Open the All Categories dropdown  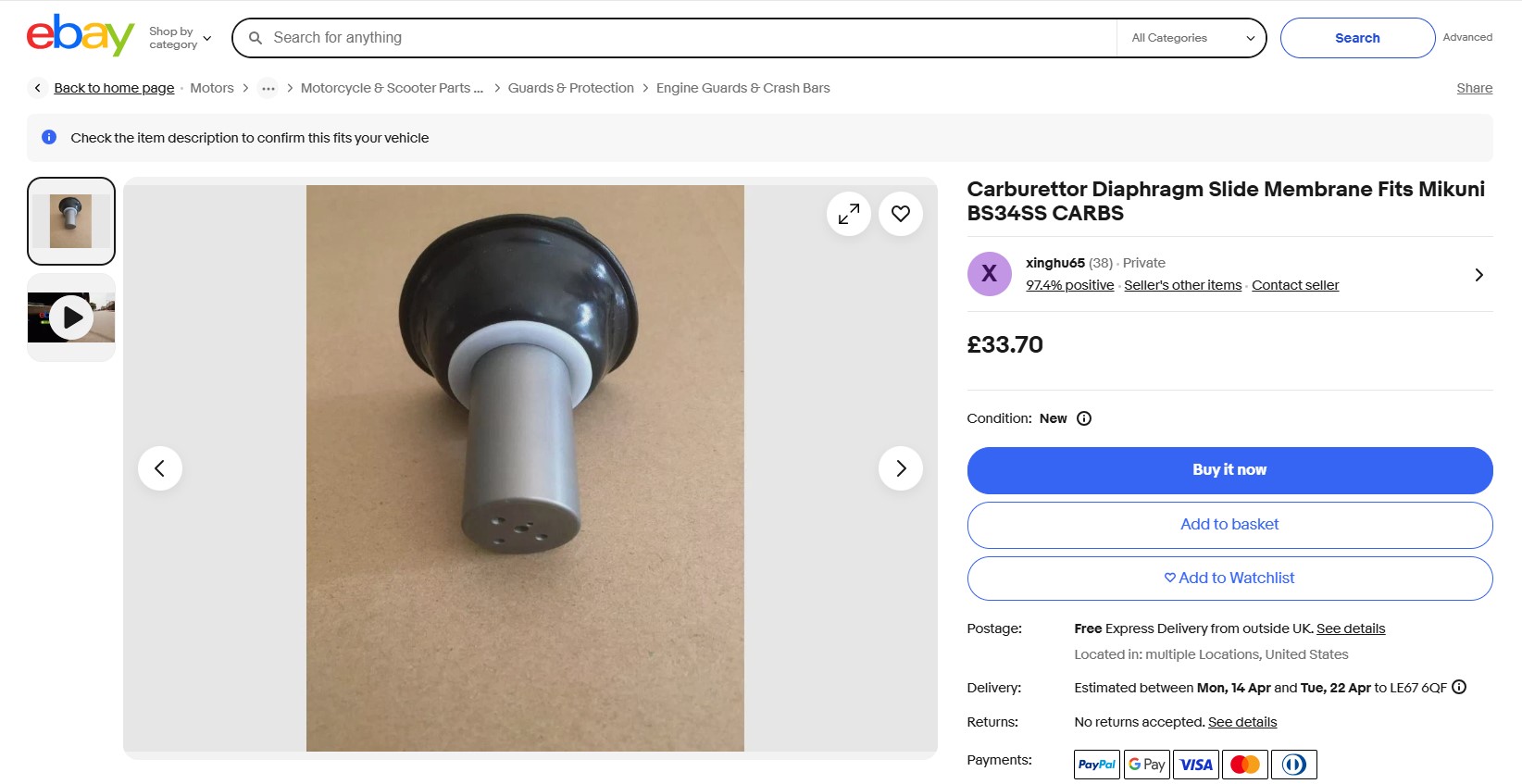coord(1191,38)
